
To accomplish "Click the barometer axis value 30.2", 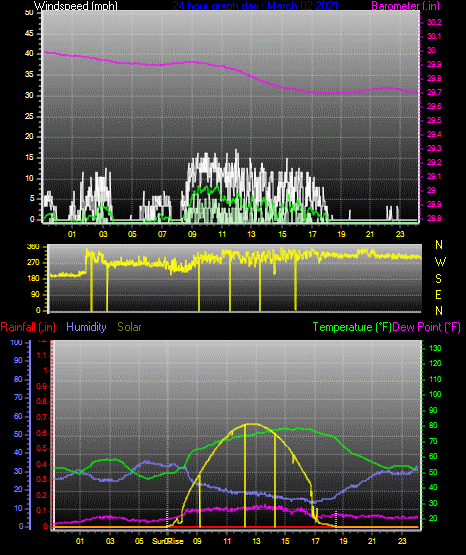I will 434,22.
